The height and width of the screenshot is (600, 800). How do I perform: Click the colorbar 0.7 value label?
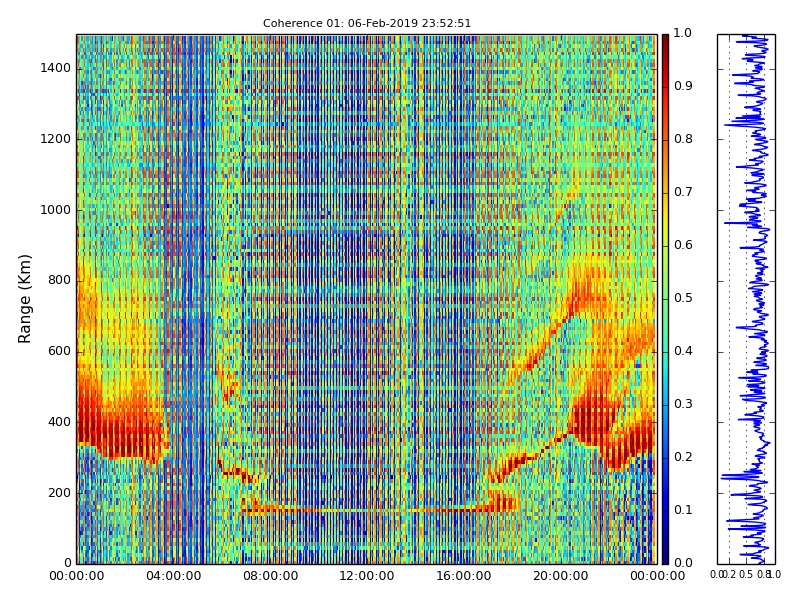pyautogui.click(x=683, y=192)
